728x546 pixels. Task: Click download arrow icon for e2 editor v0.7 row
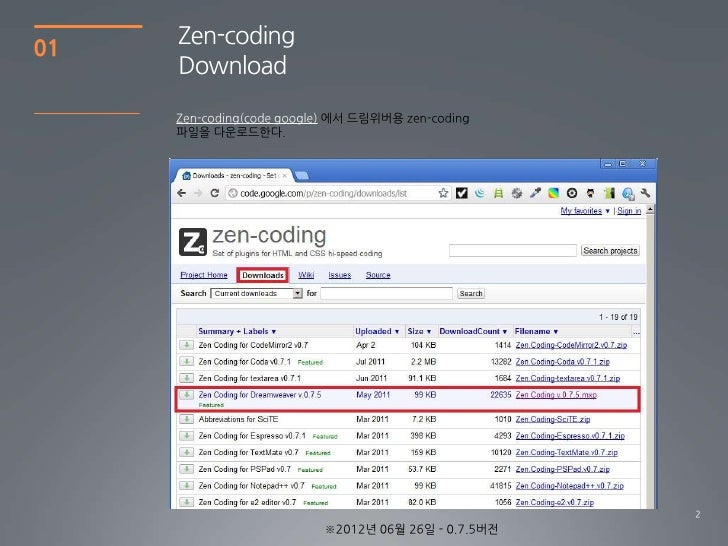click(x=187, y=502)
